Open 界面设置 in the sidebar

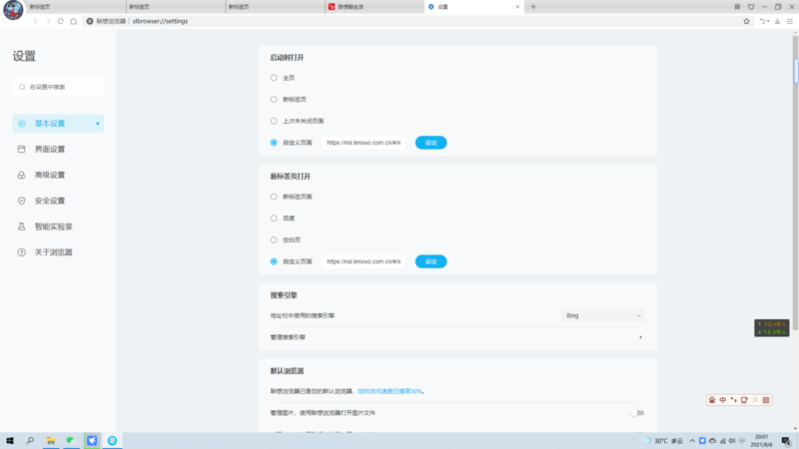click(x=50, y=150)
